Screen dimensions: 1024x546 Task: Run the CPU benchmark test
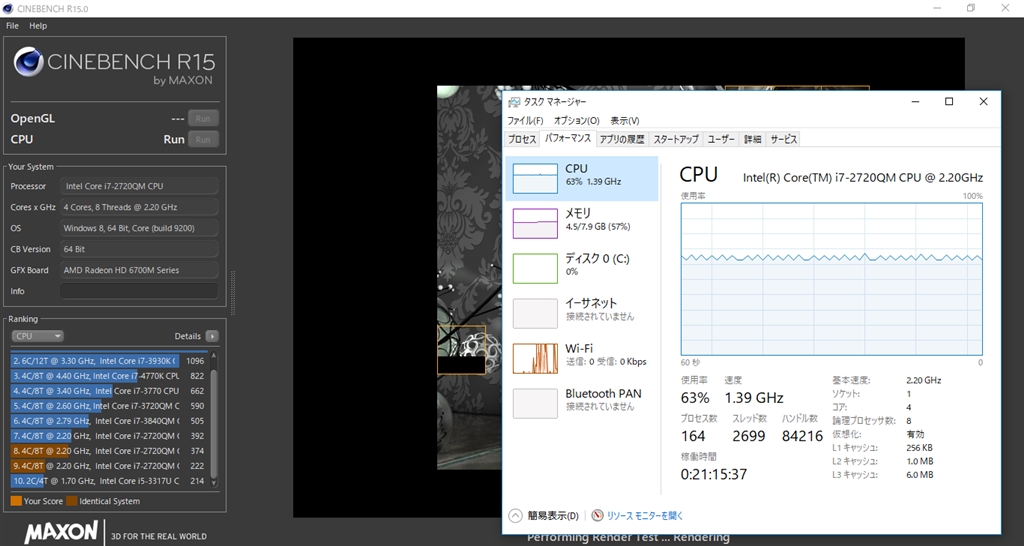pos(203,139)
